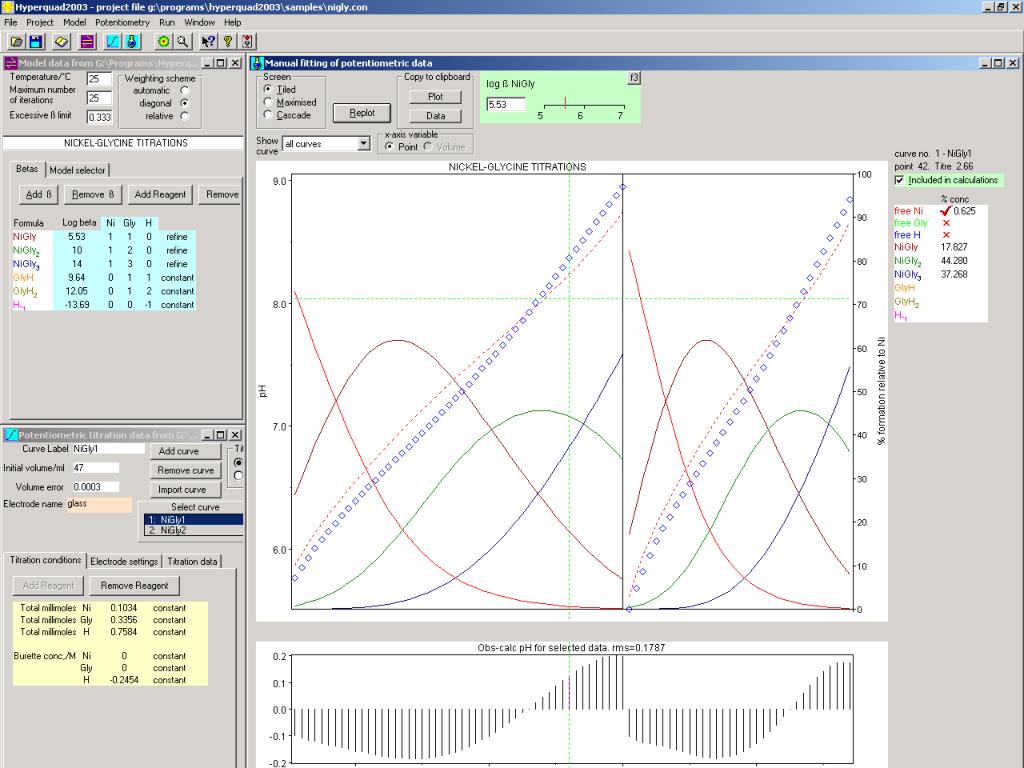Click the green-red target refinement icon
This screenshot has height=768, width=1024.
163,42
